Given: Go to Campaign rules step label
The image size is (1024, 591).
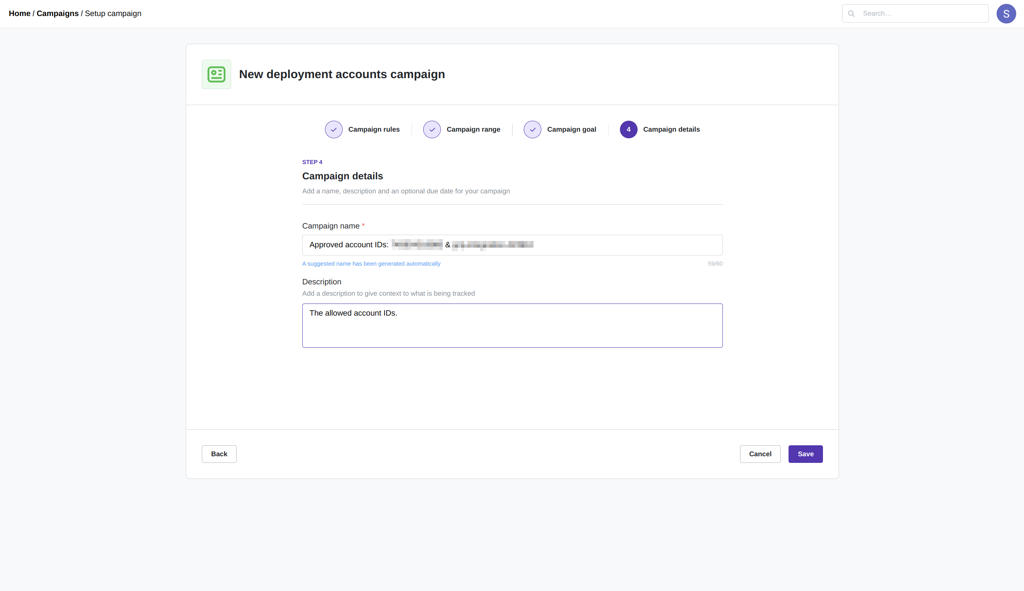Looking at the screenshot, I should click(374, 129).
